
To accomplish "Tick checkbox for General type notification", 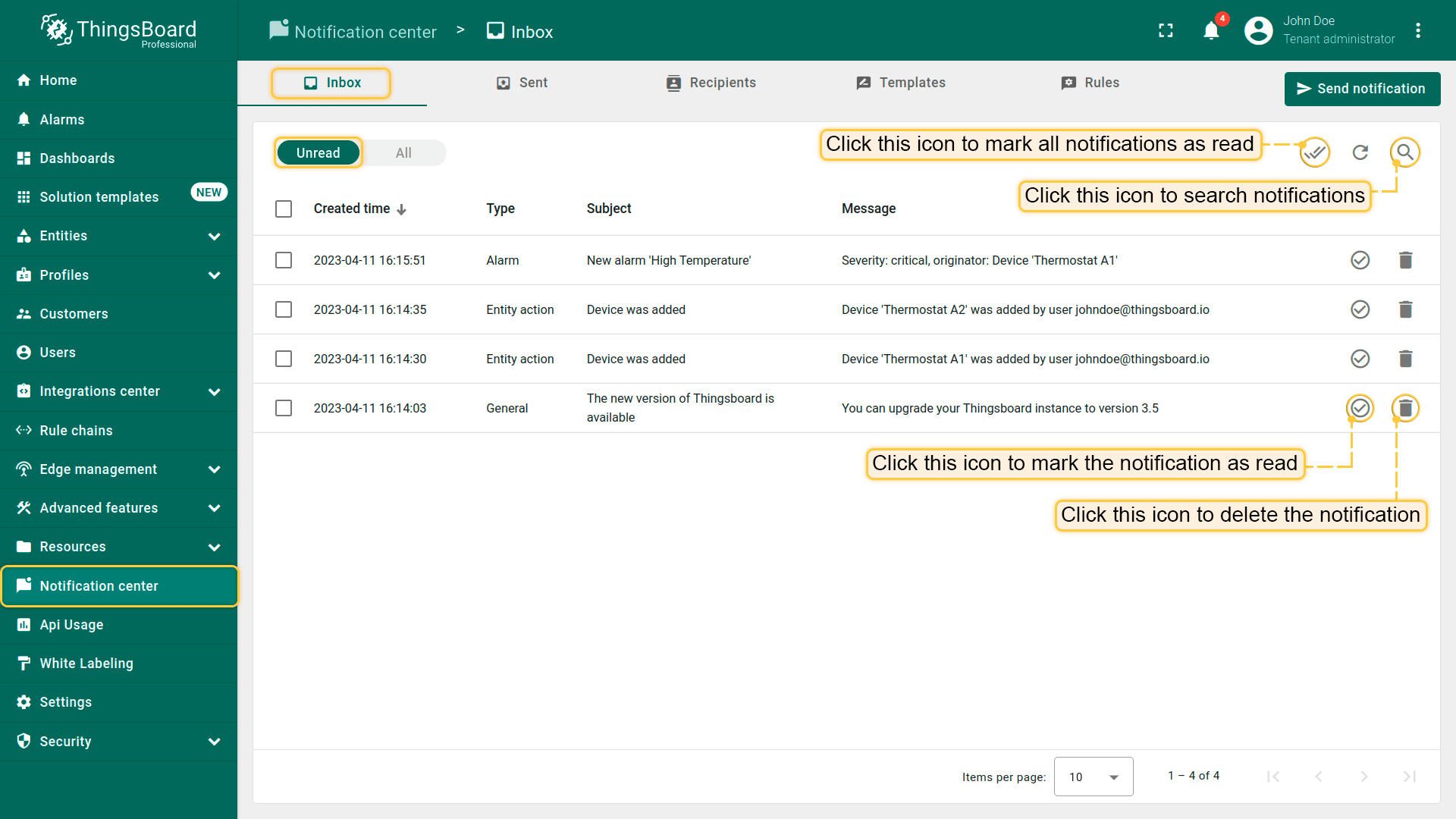I will [x=284, y=408].
